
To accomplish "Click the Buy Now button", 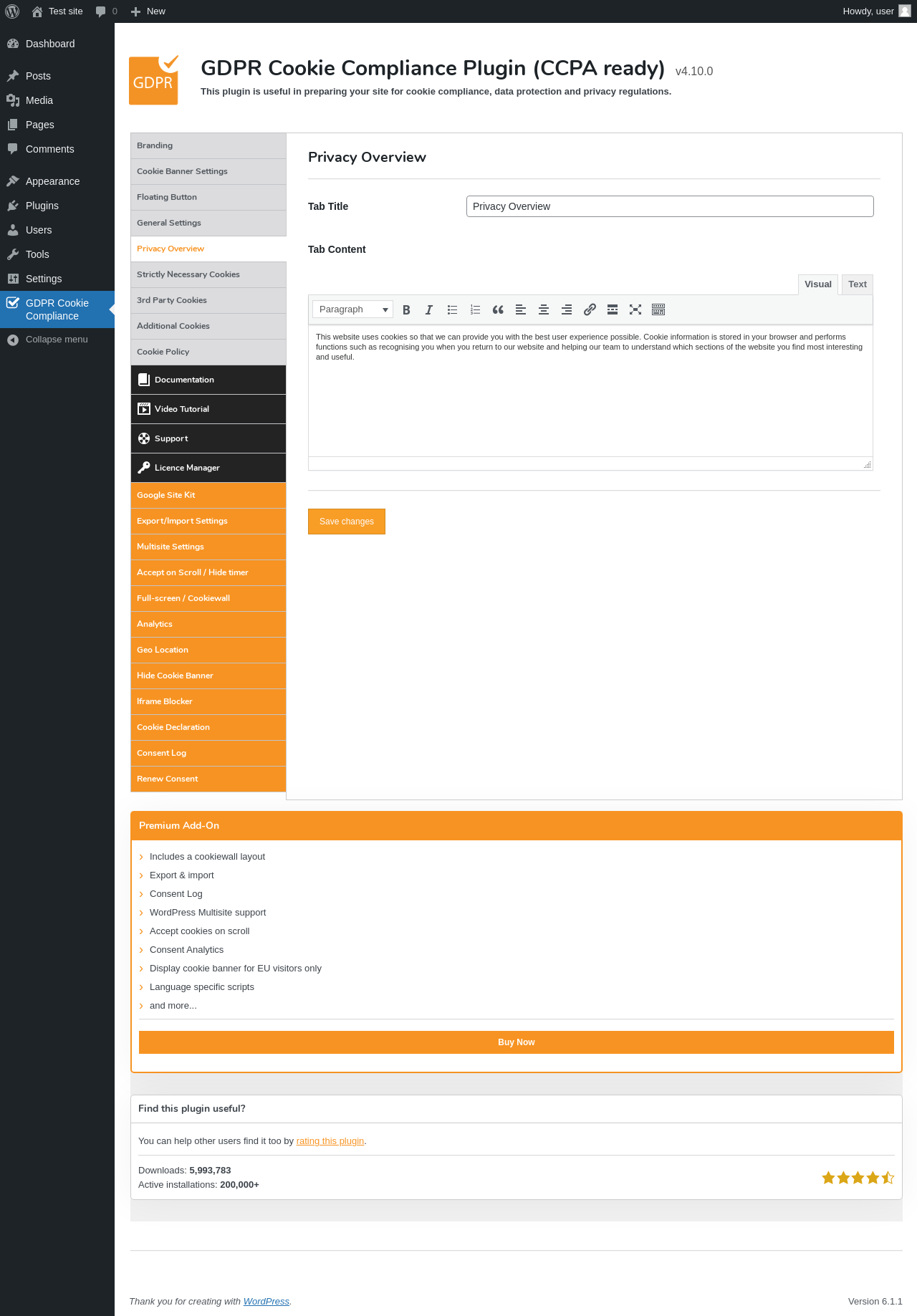I will click(x=517, y=1042).
